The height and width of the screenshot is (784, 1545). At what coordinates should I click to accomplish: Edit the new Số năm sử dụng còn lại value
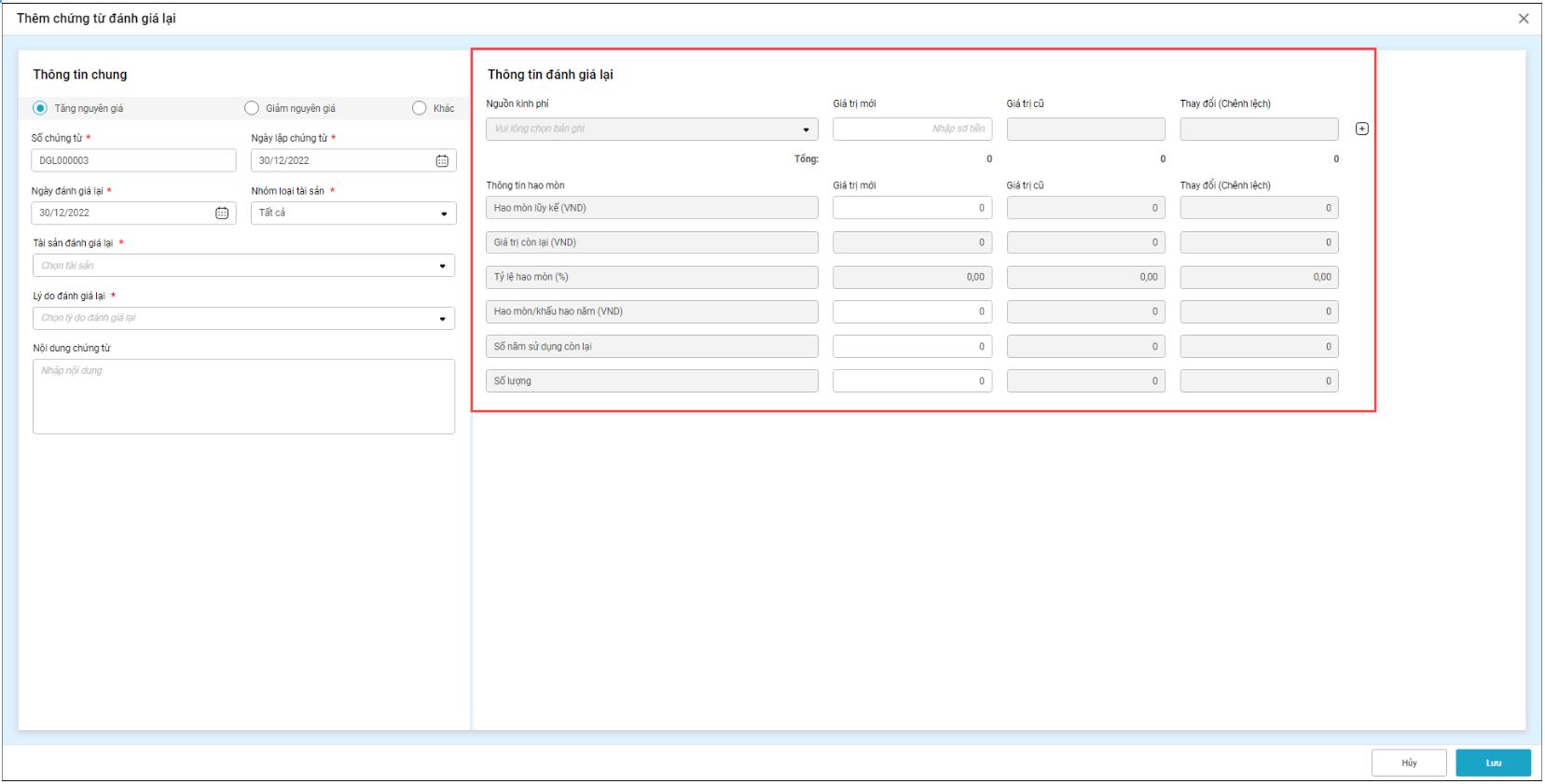click(913, 347)
